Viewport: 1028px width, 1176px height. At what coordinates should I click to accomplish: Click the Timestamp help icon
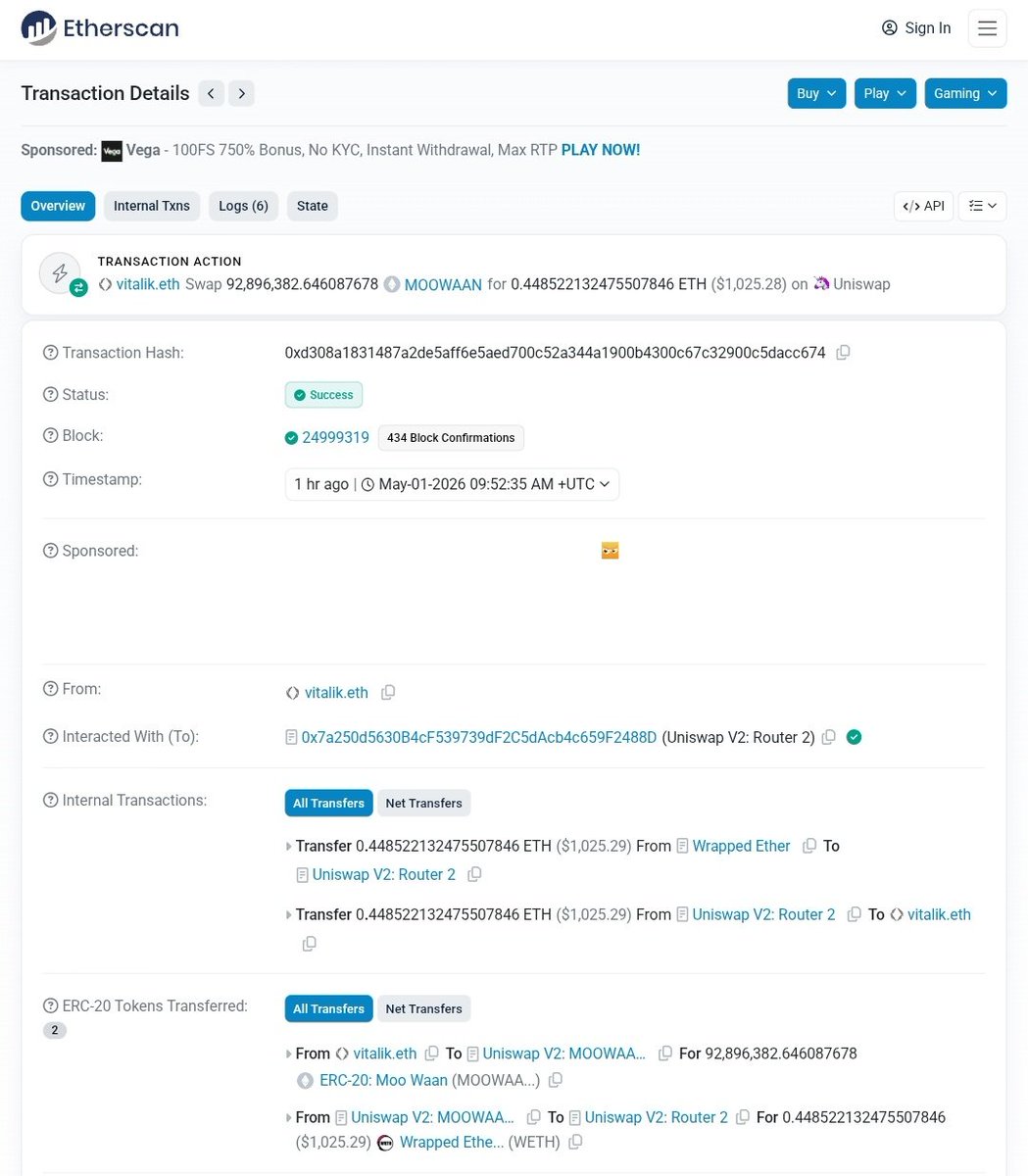51,480
